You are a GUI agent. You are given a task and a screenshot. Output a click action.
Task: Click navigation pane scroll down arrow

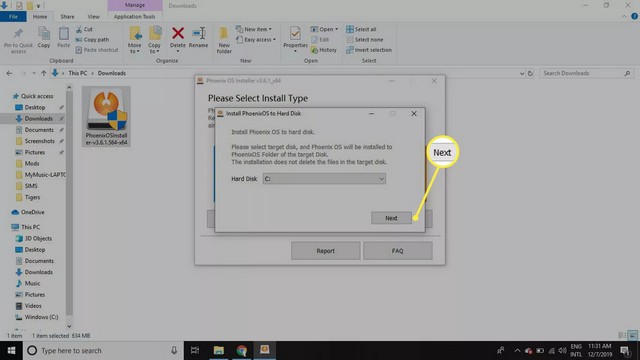[x=69, y=326]
